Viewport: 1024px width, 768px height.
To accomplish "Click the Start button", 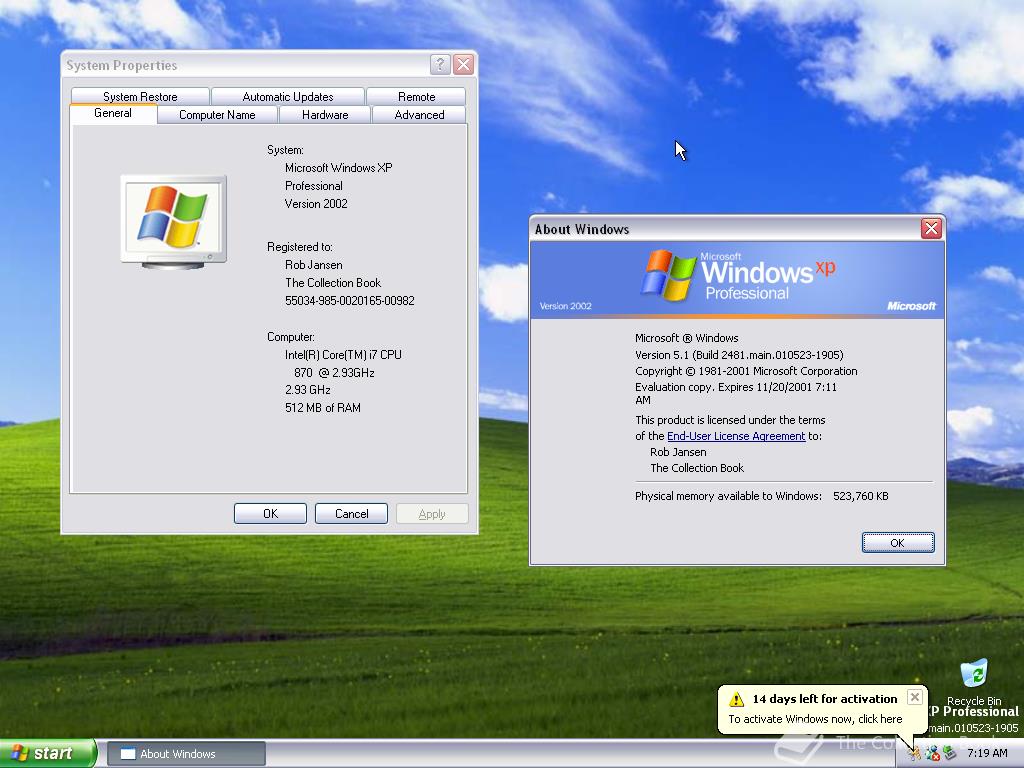I will point(48,753).
